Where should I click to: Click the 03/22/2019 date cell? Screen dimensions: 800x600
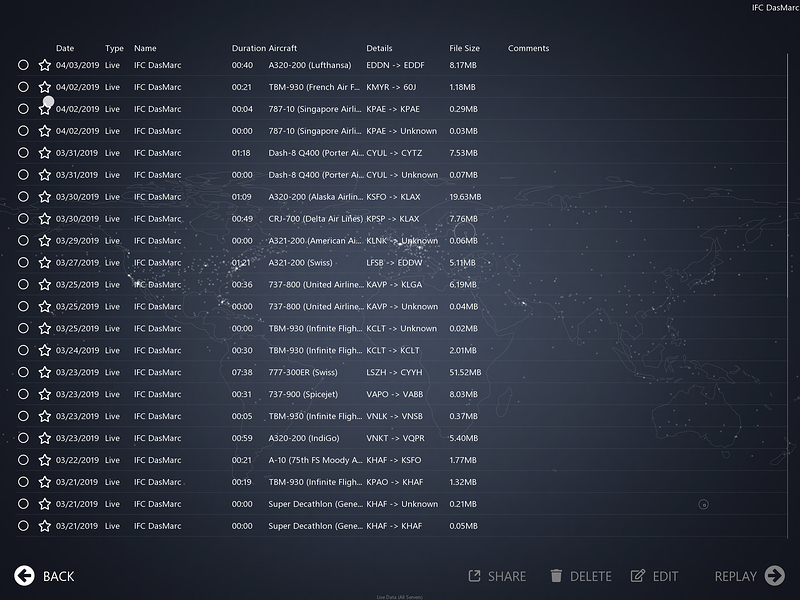(77, 460)
